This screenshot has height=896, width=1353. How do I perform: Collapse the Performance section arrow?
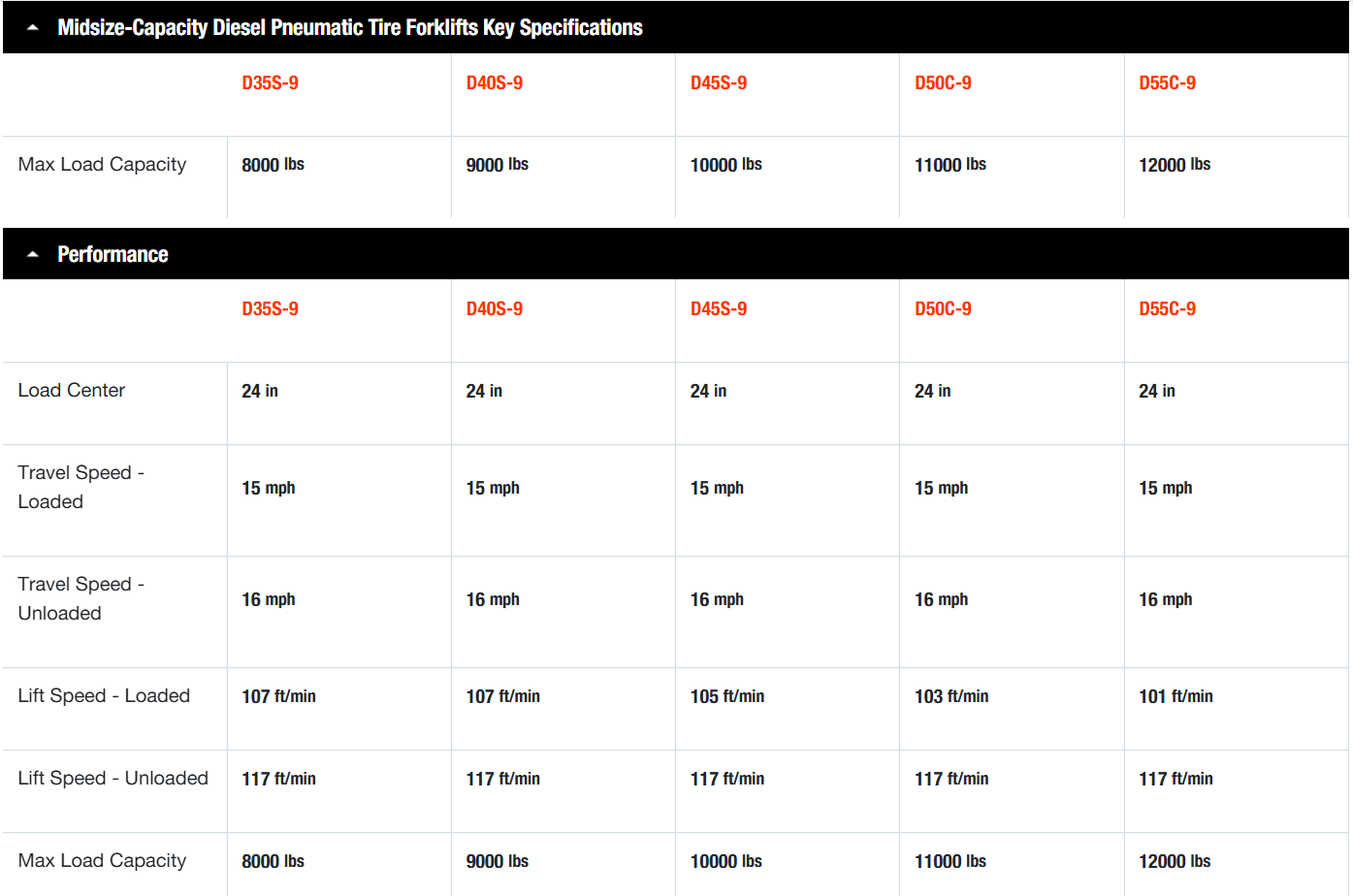tap(33, 255)
